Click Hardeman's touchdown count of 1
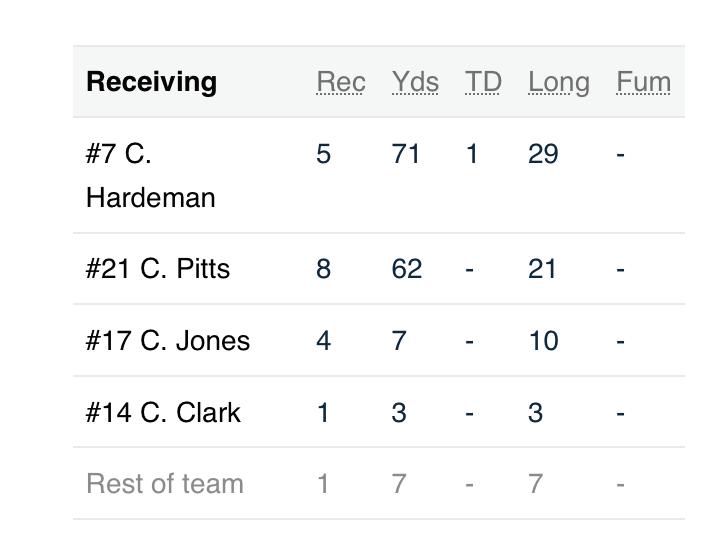The height and width of the screenshot is (556, 728). point(471,154)
